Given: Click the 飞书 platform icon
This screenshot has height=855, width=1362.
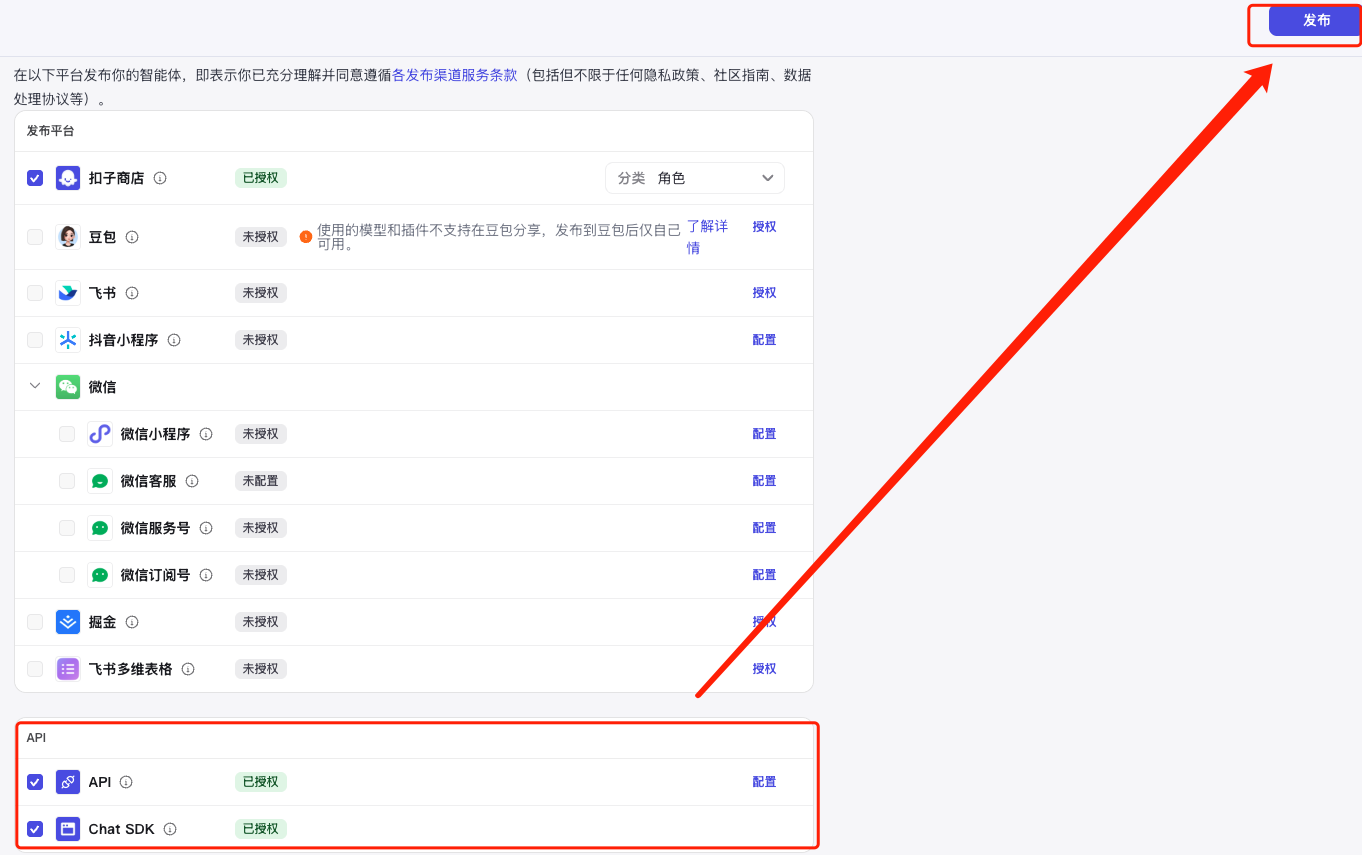Looking at the screenshot, I should click(x=68, y=293).
